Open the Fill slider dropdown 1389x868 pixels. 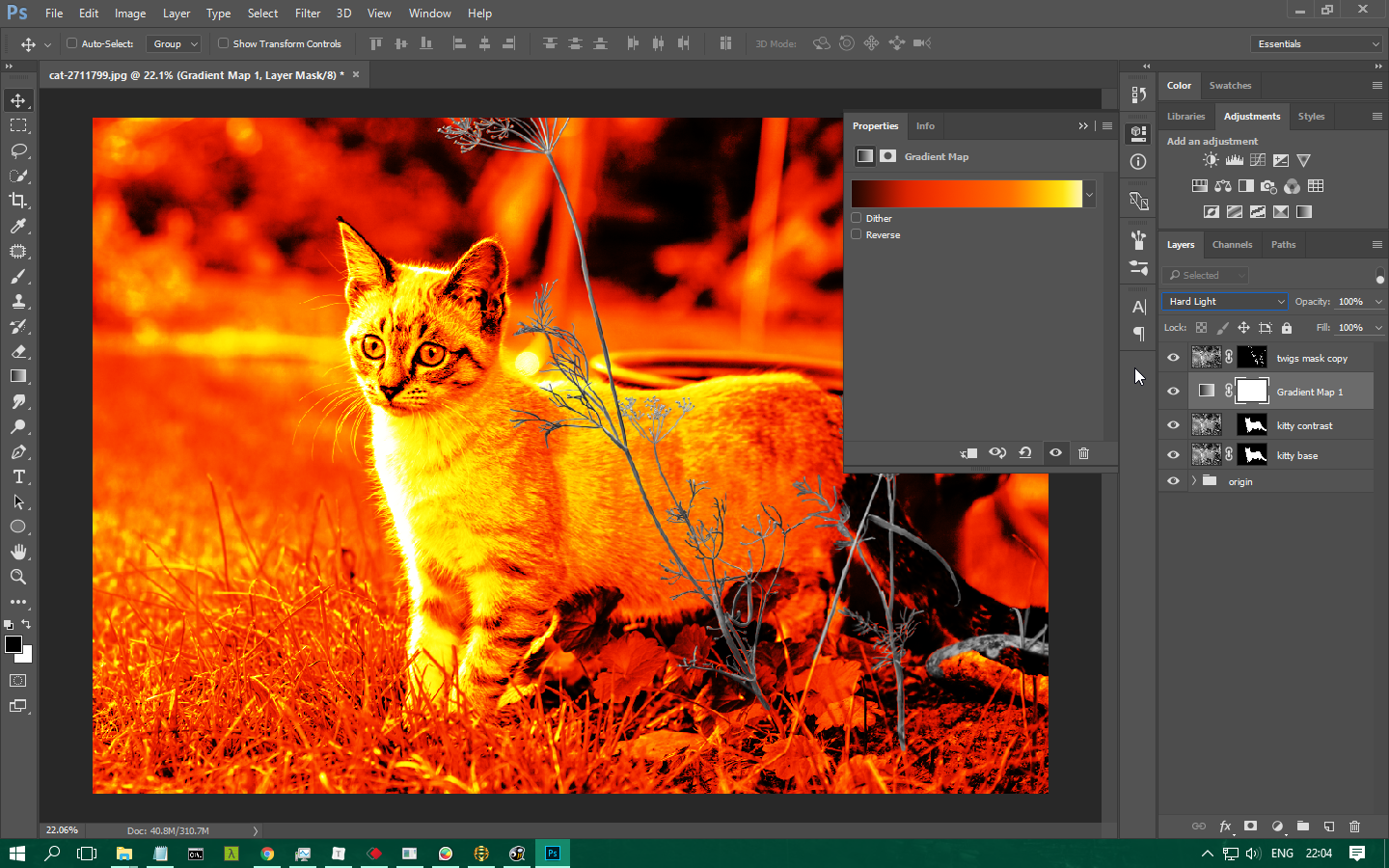tap(1378, 328)
